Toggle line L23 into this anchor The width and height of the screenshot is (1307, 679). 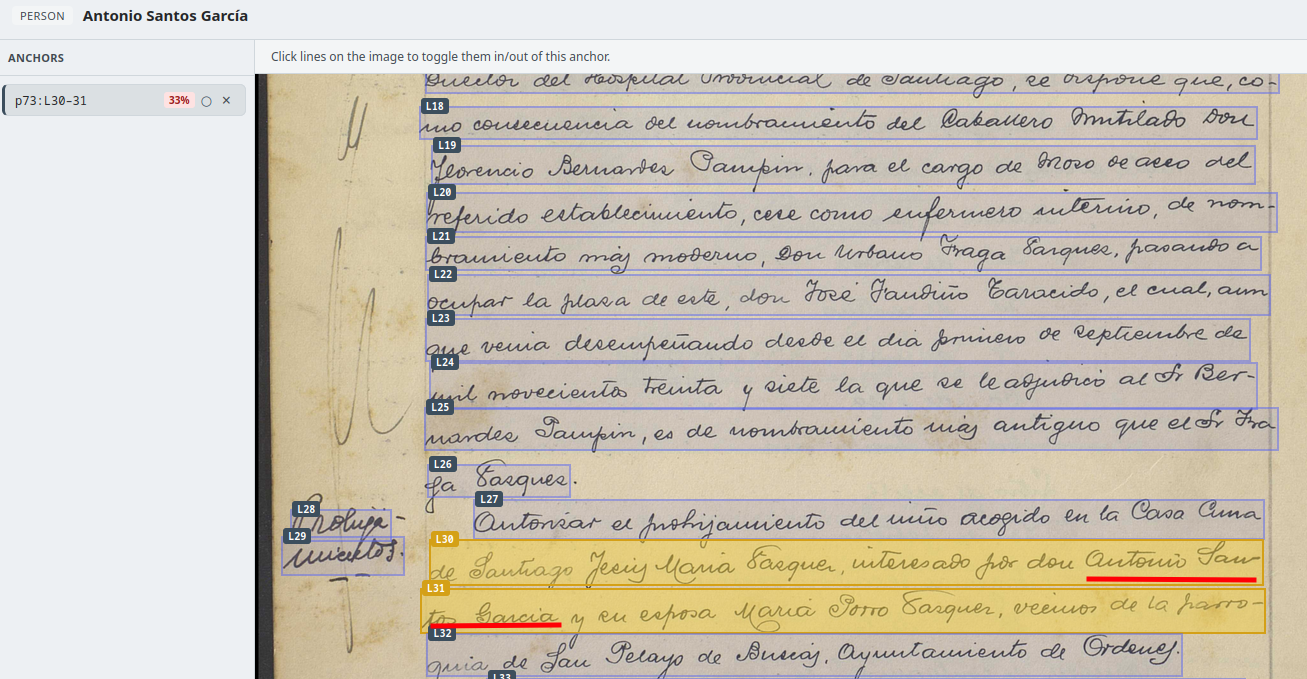click(838, 339)
